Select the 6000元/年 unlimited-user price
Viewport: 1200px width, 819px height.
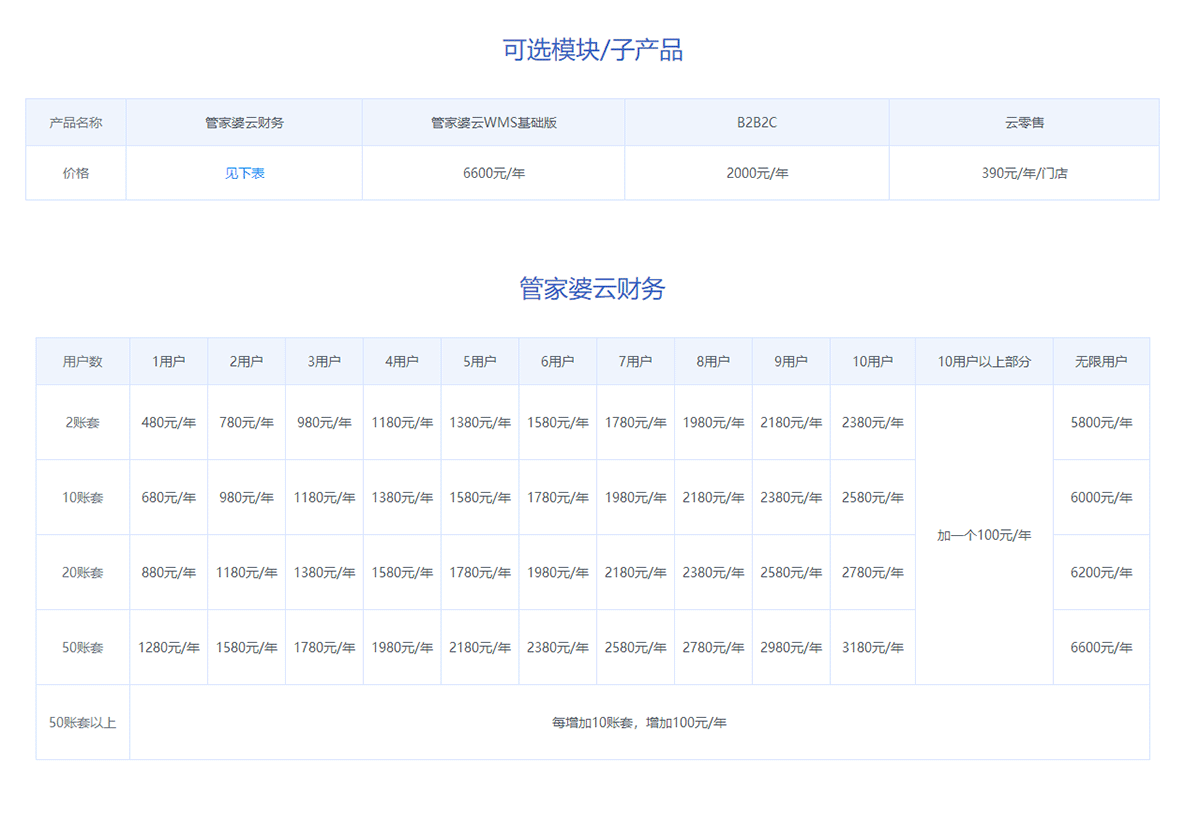1101,498
